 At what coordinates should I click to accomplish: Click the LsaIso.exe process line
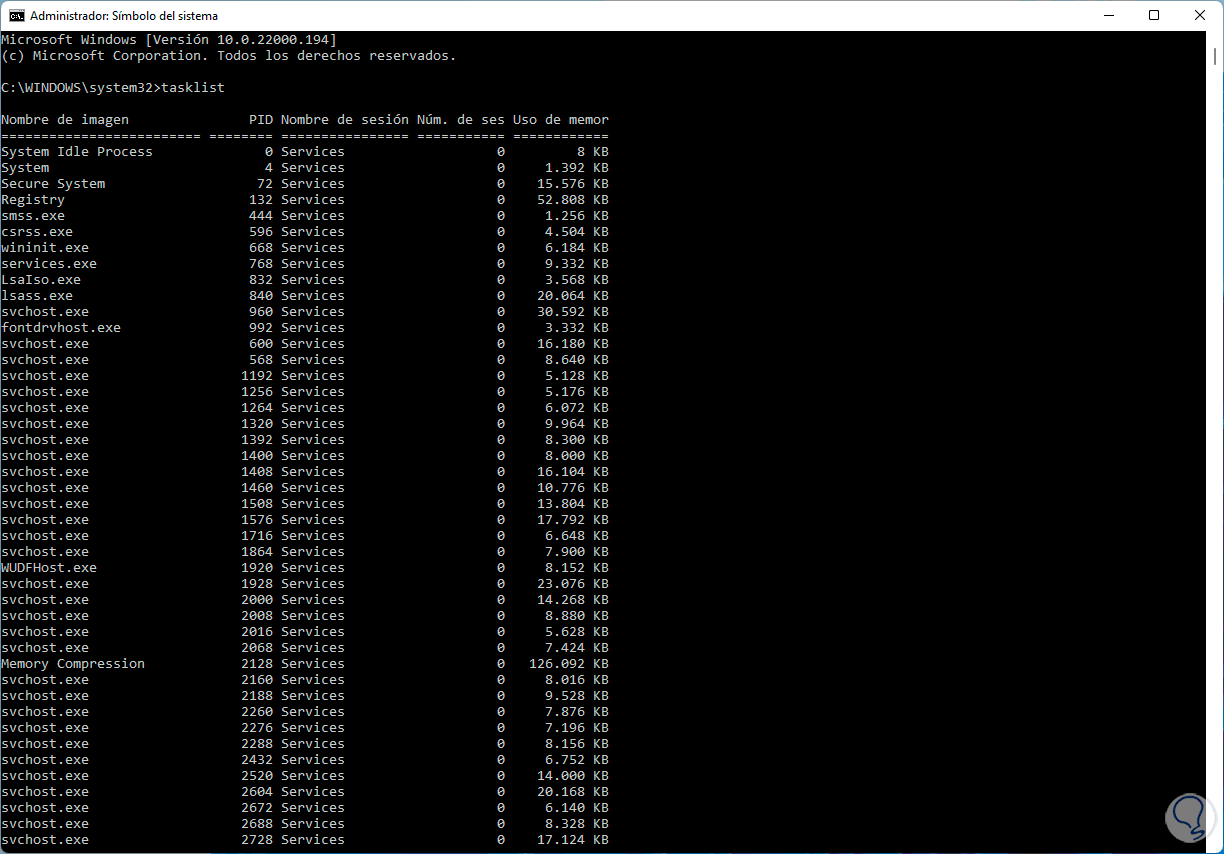click(41, 279)
